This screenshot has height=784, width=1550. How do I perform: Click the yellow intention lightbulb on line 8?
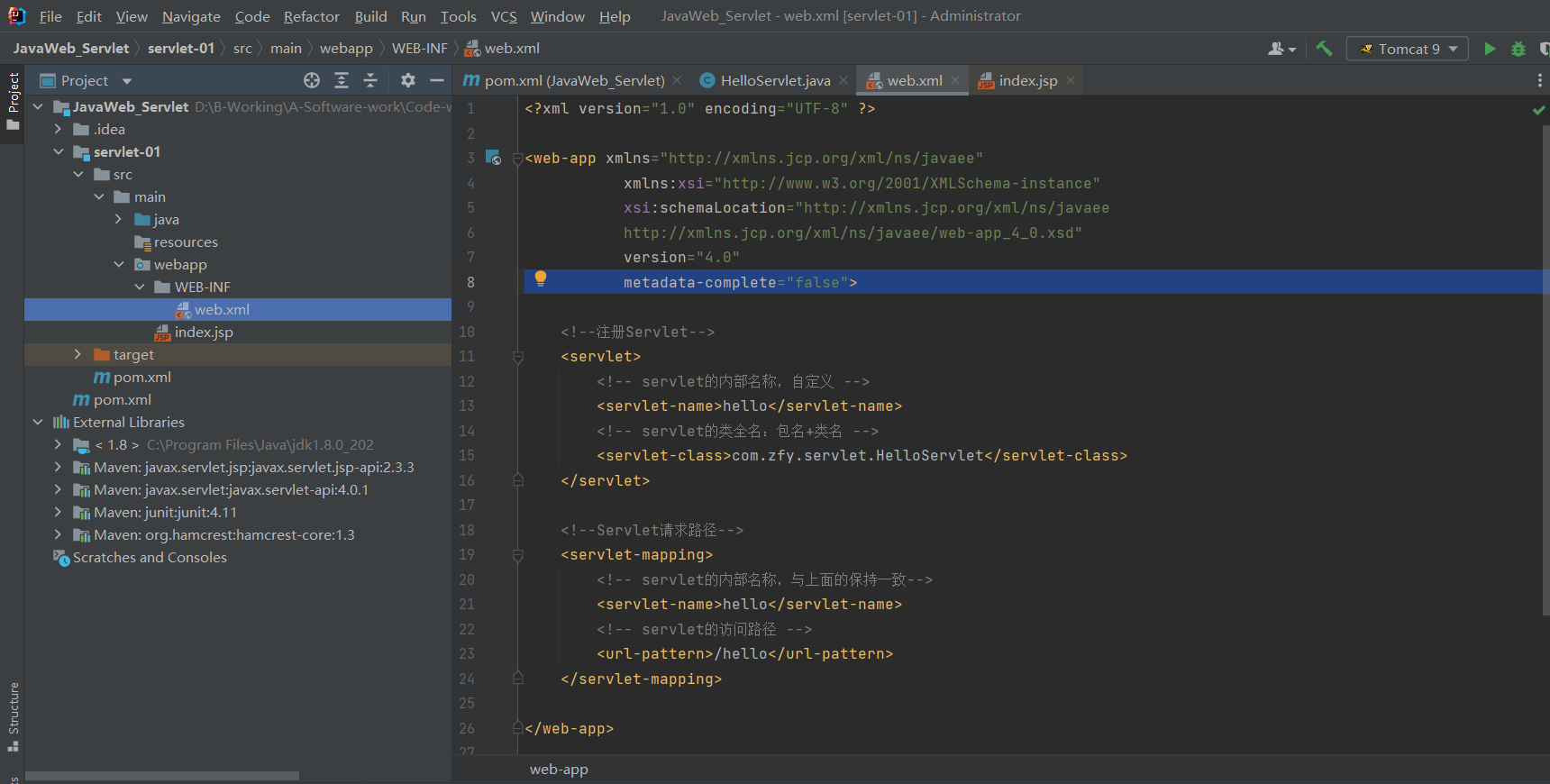pos(541,278)
